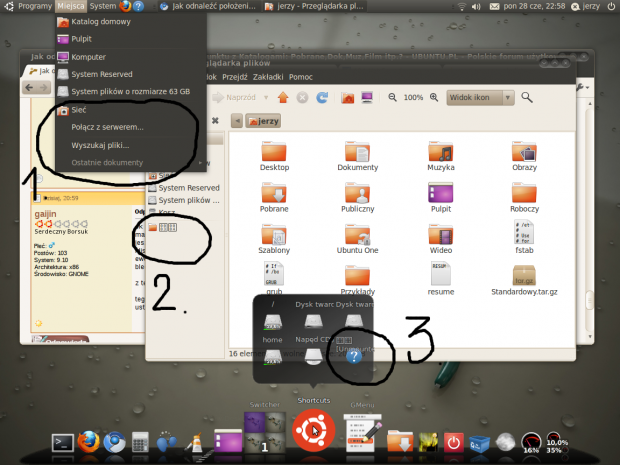Open the blue recycle bin dock icon
This screenshot has width=620, height=465.
pyautogui.click(x=479, y=444)
